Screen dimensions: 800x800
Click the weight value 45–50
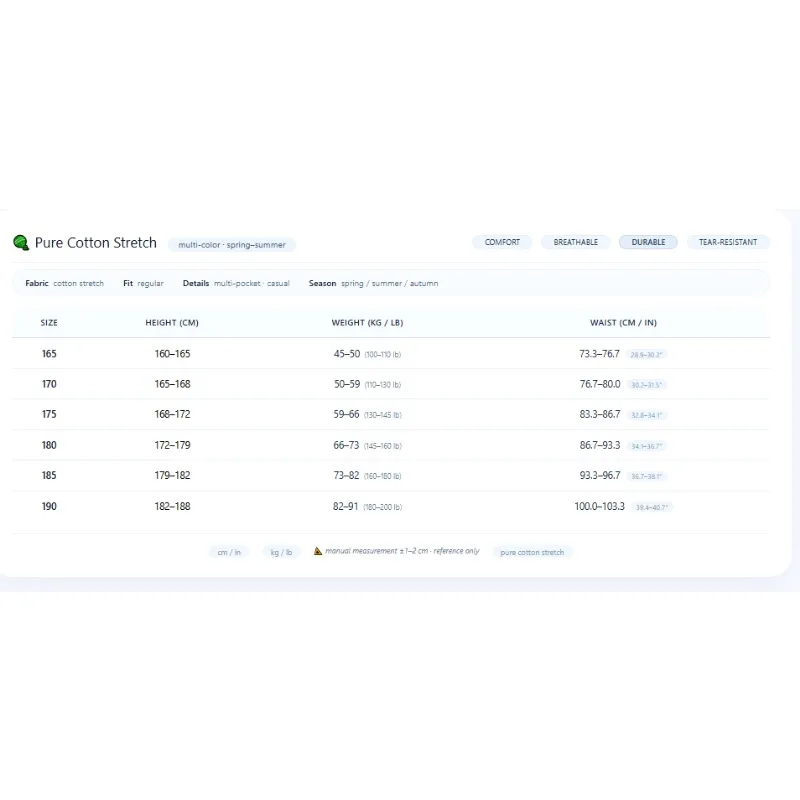point(347,354)
